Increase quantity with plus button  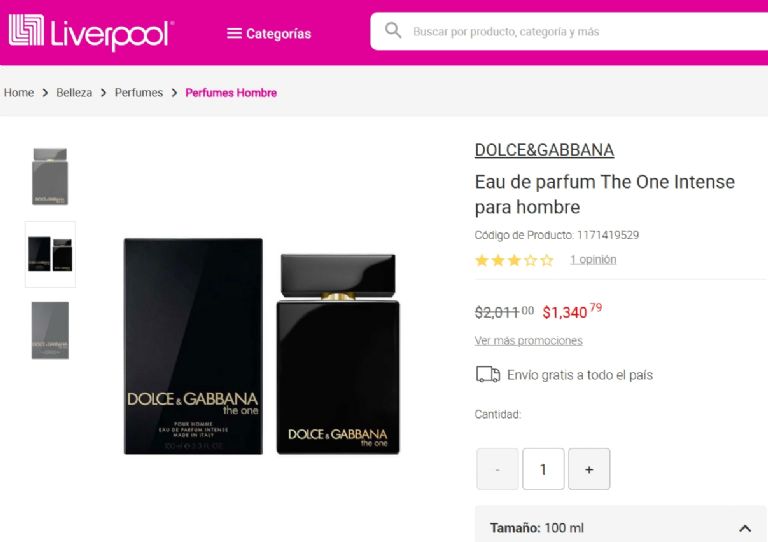(589, 469)
